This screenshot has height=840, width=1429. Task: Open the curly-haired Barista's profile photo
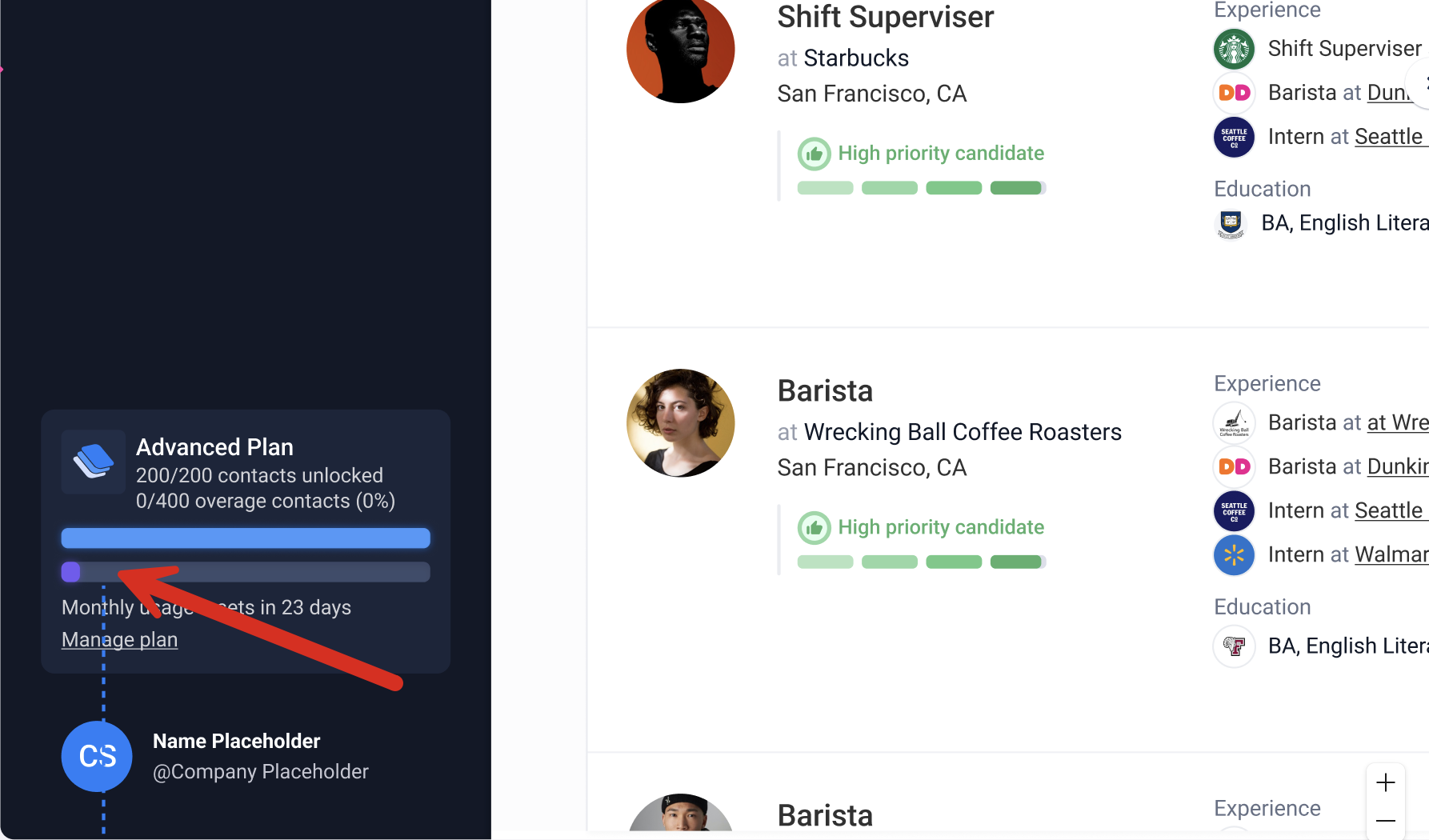[x=680, y=423]
